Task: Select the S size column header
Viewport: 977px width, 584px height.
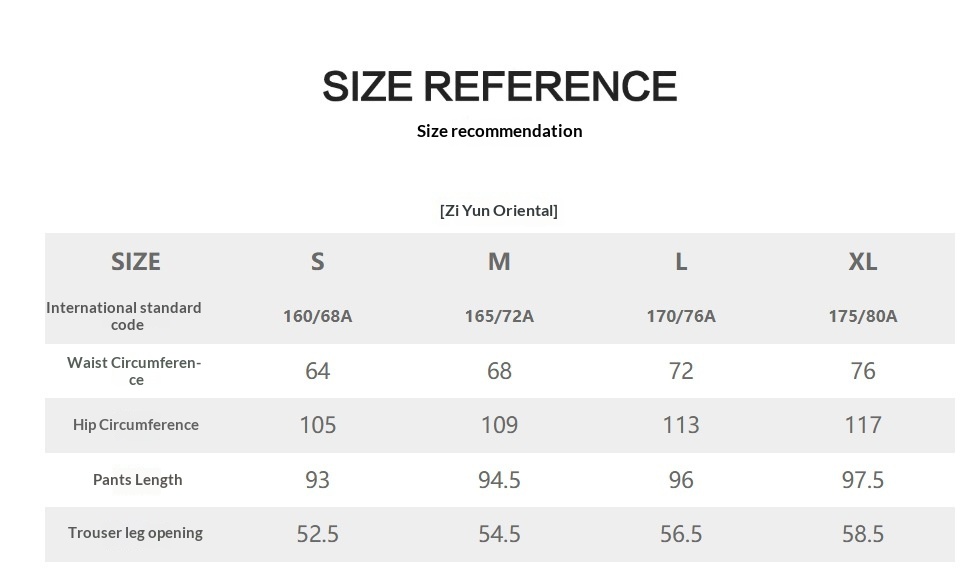Action: (x=318, y=261)
